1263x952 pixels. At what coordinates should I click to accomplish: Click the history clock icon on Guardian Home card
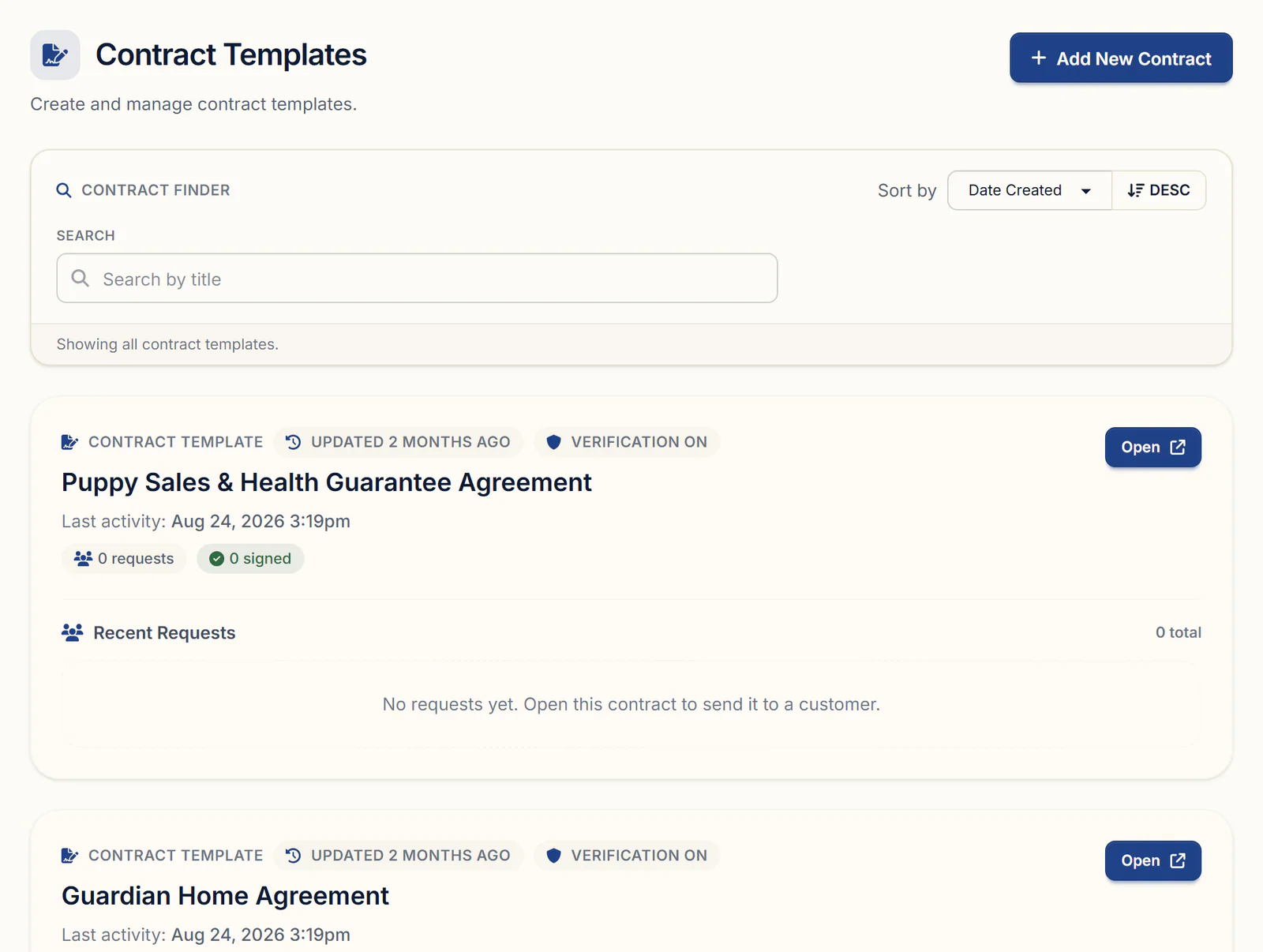[294, 856]
